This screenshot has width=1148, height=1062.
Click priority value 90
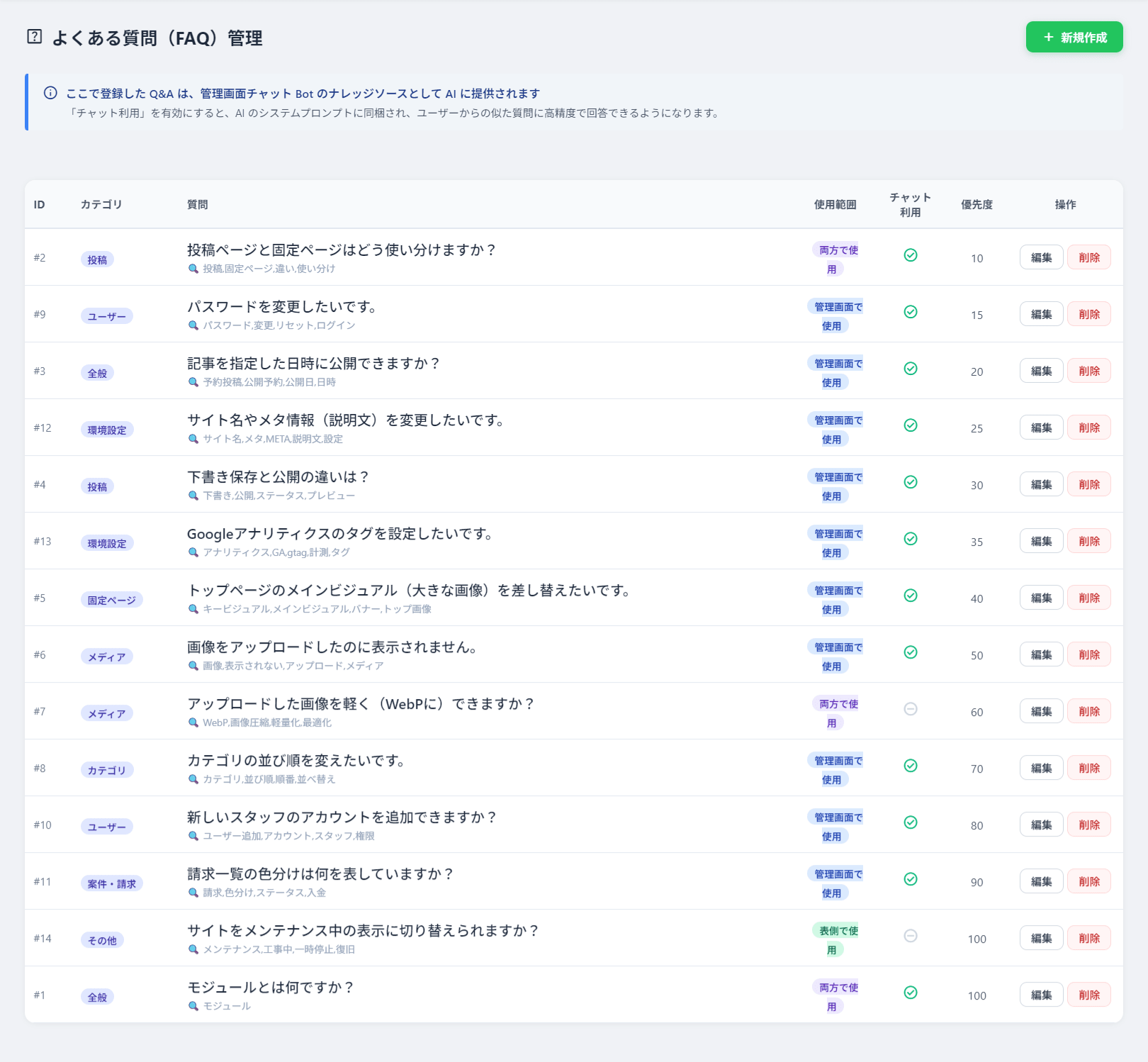(977, 882)
